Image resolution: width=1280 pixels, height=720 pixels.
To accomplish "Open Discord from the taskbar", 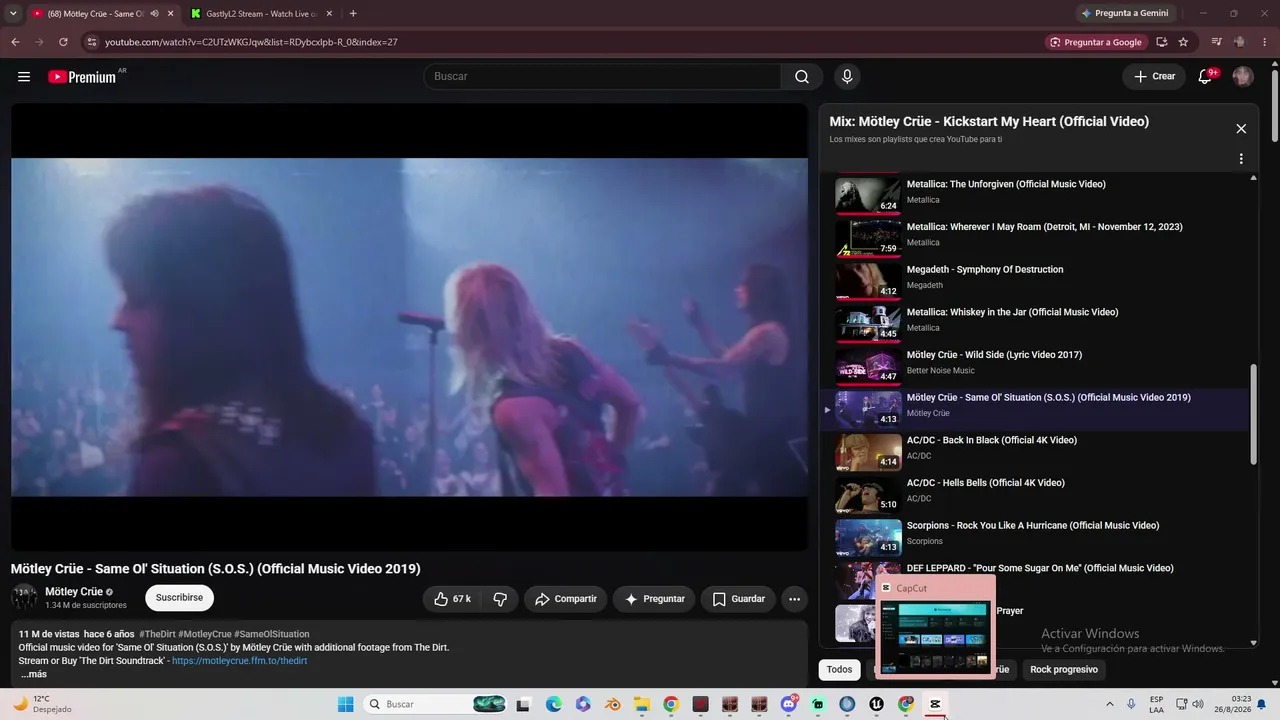I will tap(789, 704).
